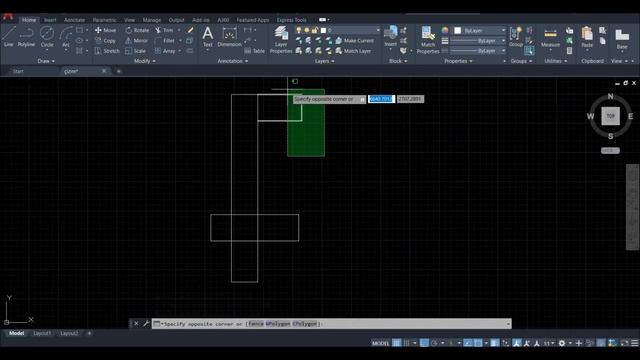Screen dimensions: 640x360
Task: Open the Start file tab
Action: (x=18, y=71)
